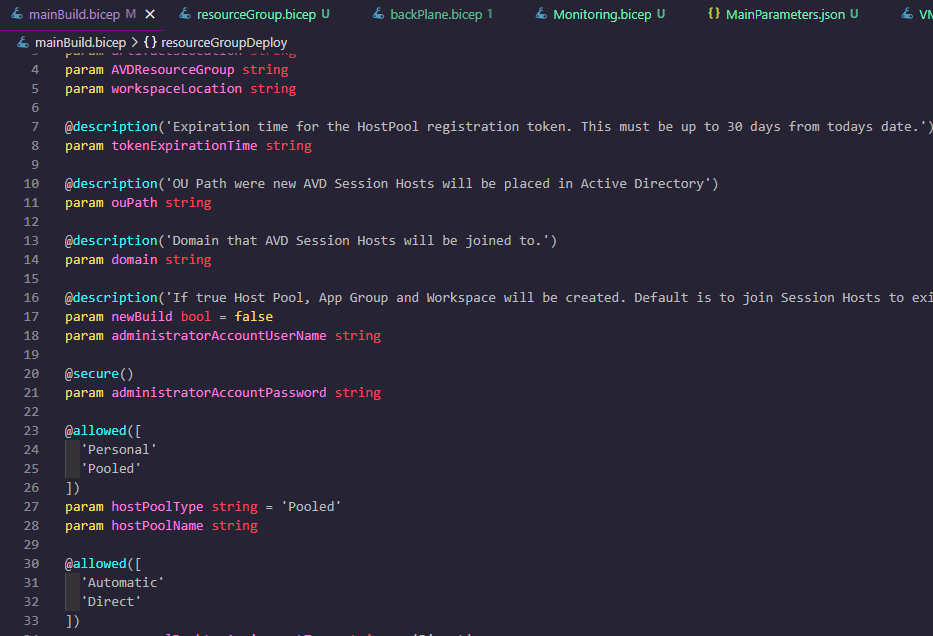Click the JSON braces icon on MainParameters.json tab
This screenshot has height=636, width=933.
tap(713, 14)
